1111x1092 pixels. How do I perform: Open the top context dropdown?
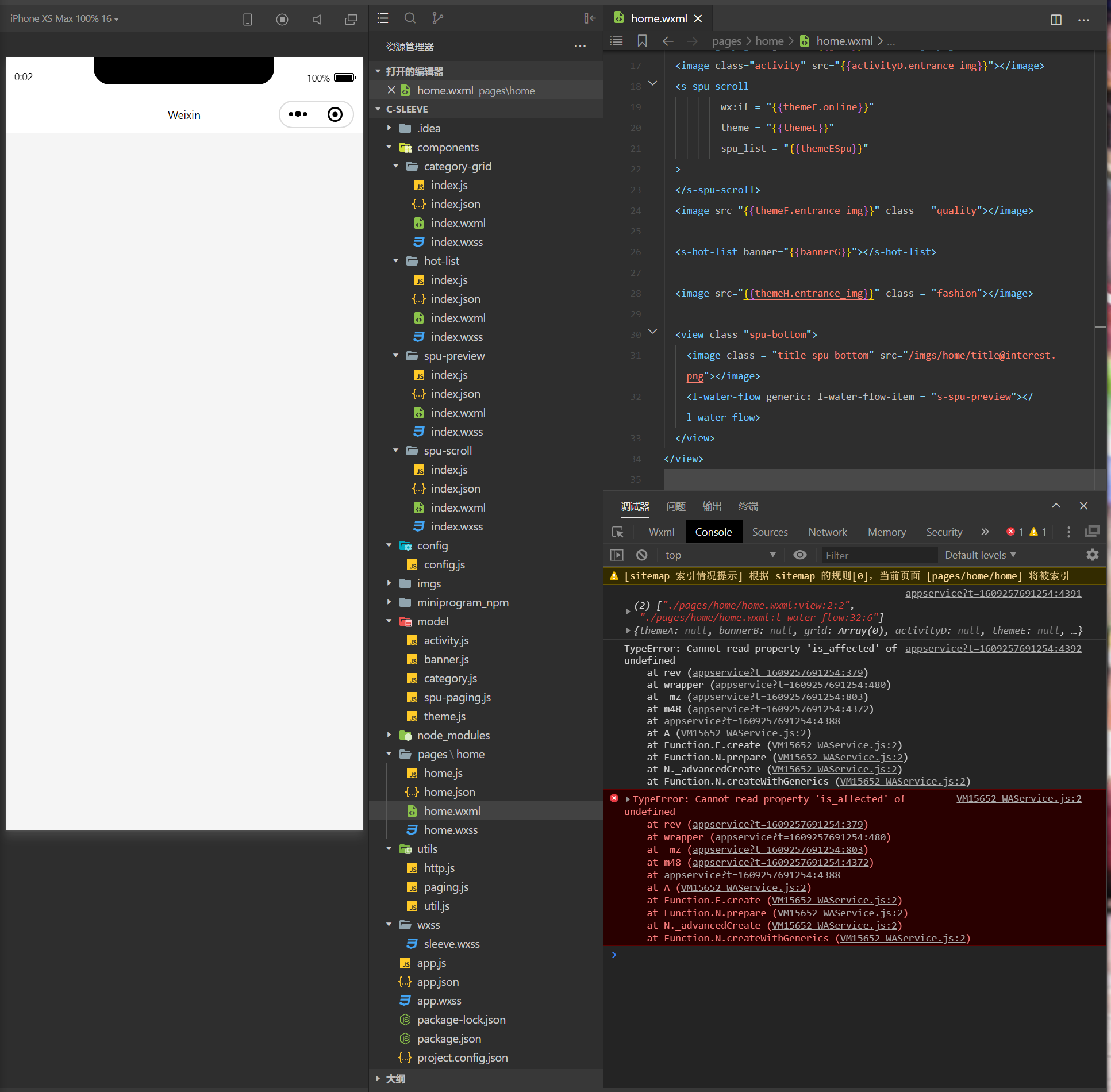tap(721, 555)
